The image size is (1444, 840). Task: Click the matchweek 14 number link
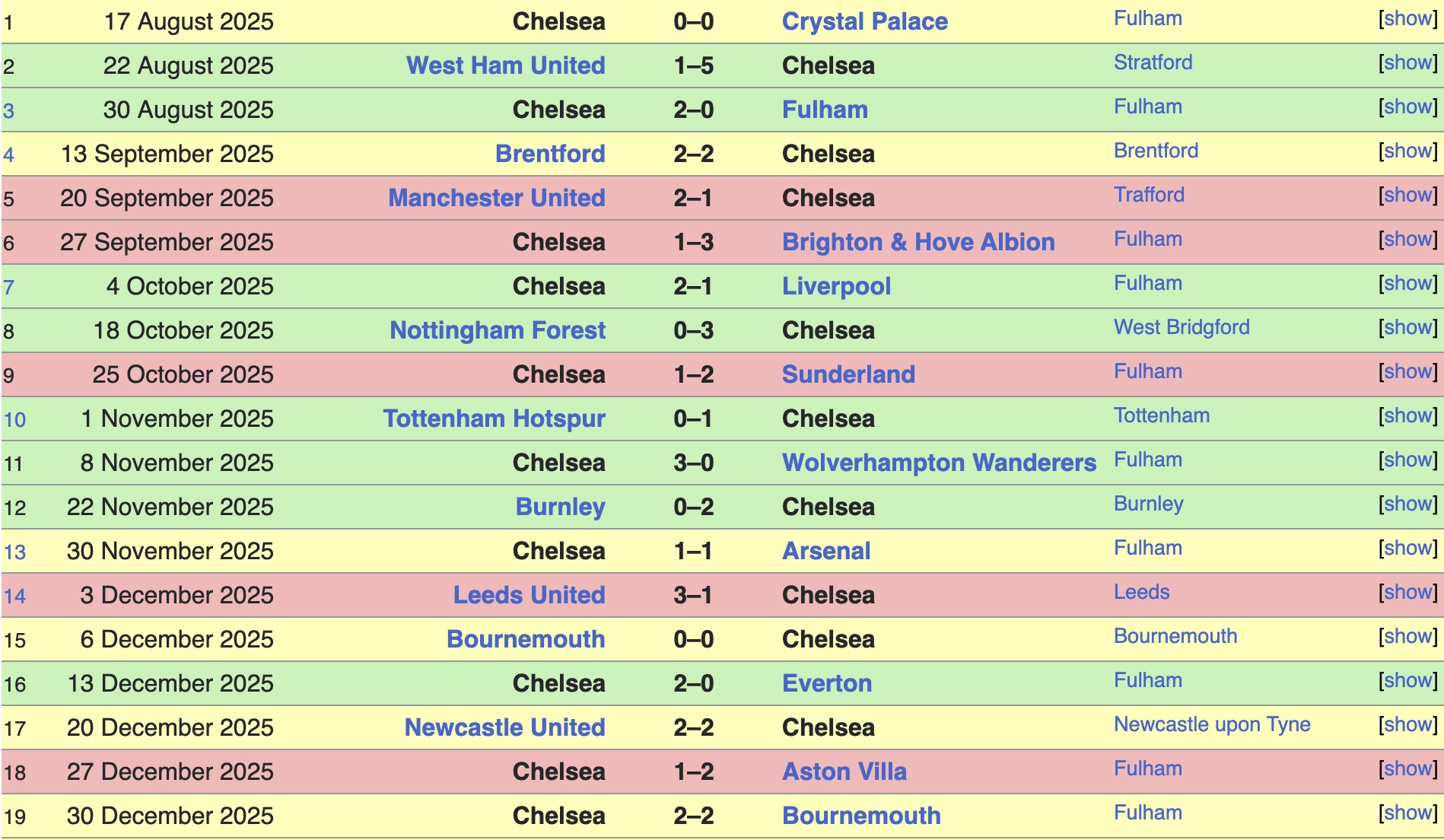(x=14, y=597)
